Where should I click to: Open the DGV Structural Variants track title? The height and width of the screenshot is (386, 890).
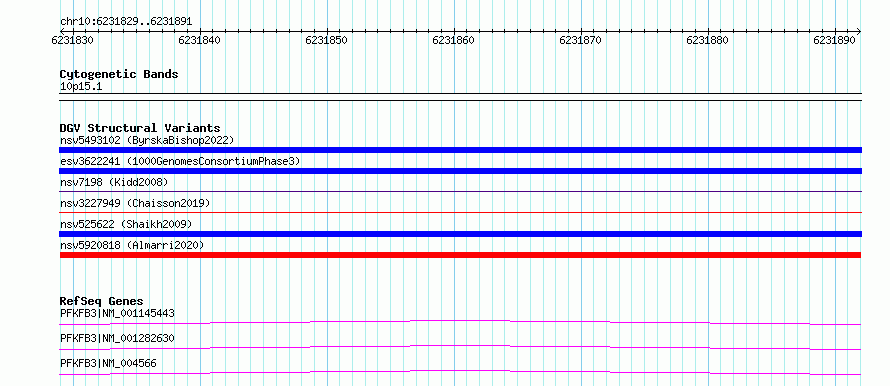tap(140, 128)
